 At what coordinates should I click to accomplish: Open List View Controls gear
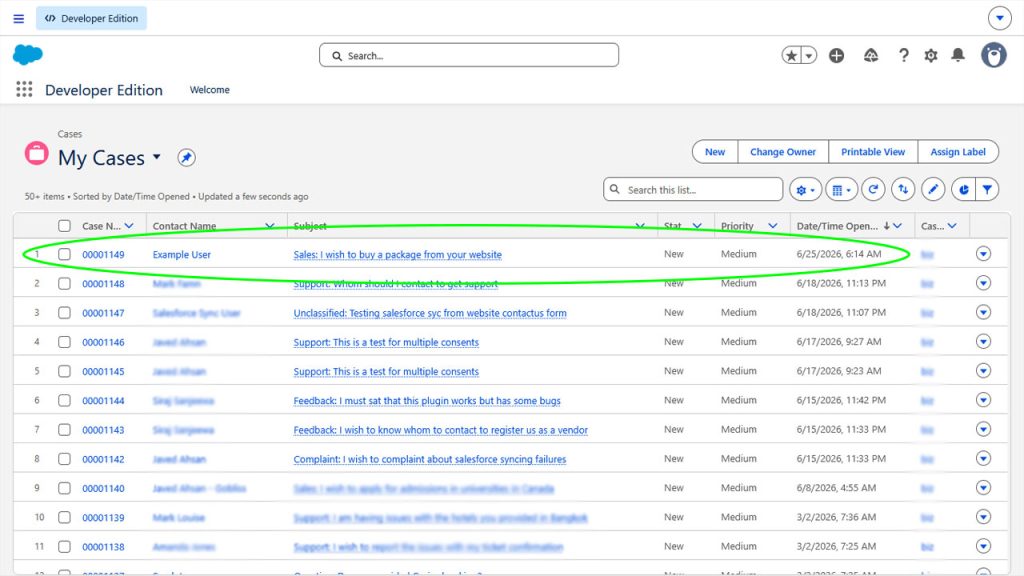[x=805, y=190]
